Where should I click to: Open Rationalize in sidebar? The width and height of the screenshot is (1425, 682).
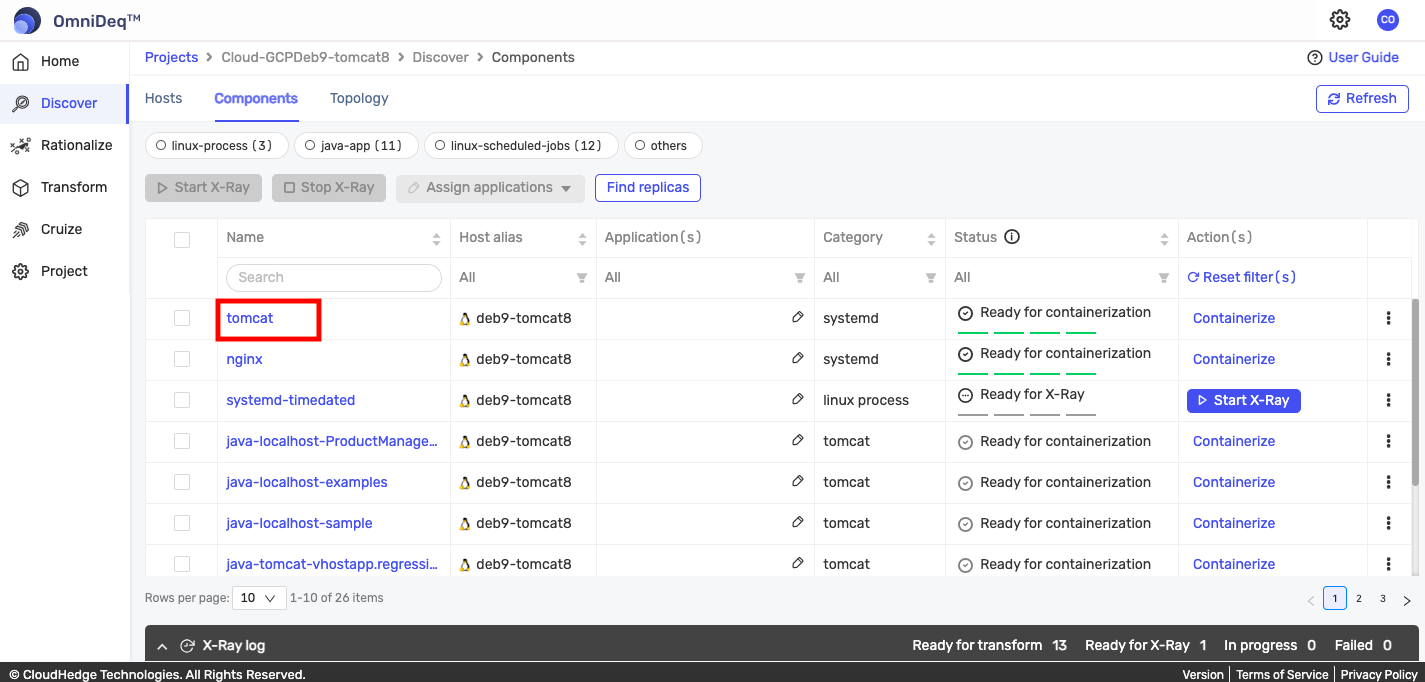(63, 145)
